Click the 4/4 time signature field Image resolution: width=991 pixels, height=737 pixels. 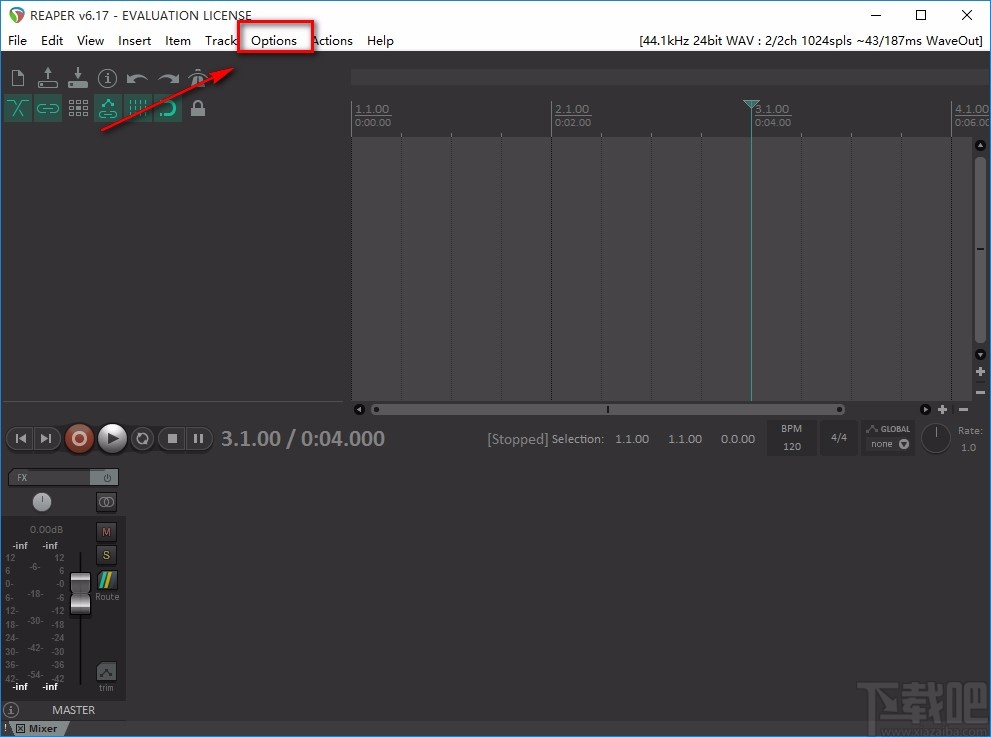(x=839, y=438)
